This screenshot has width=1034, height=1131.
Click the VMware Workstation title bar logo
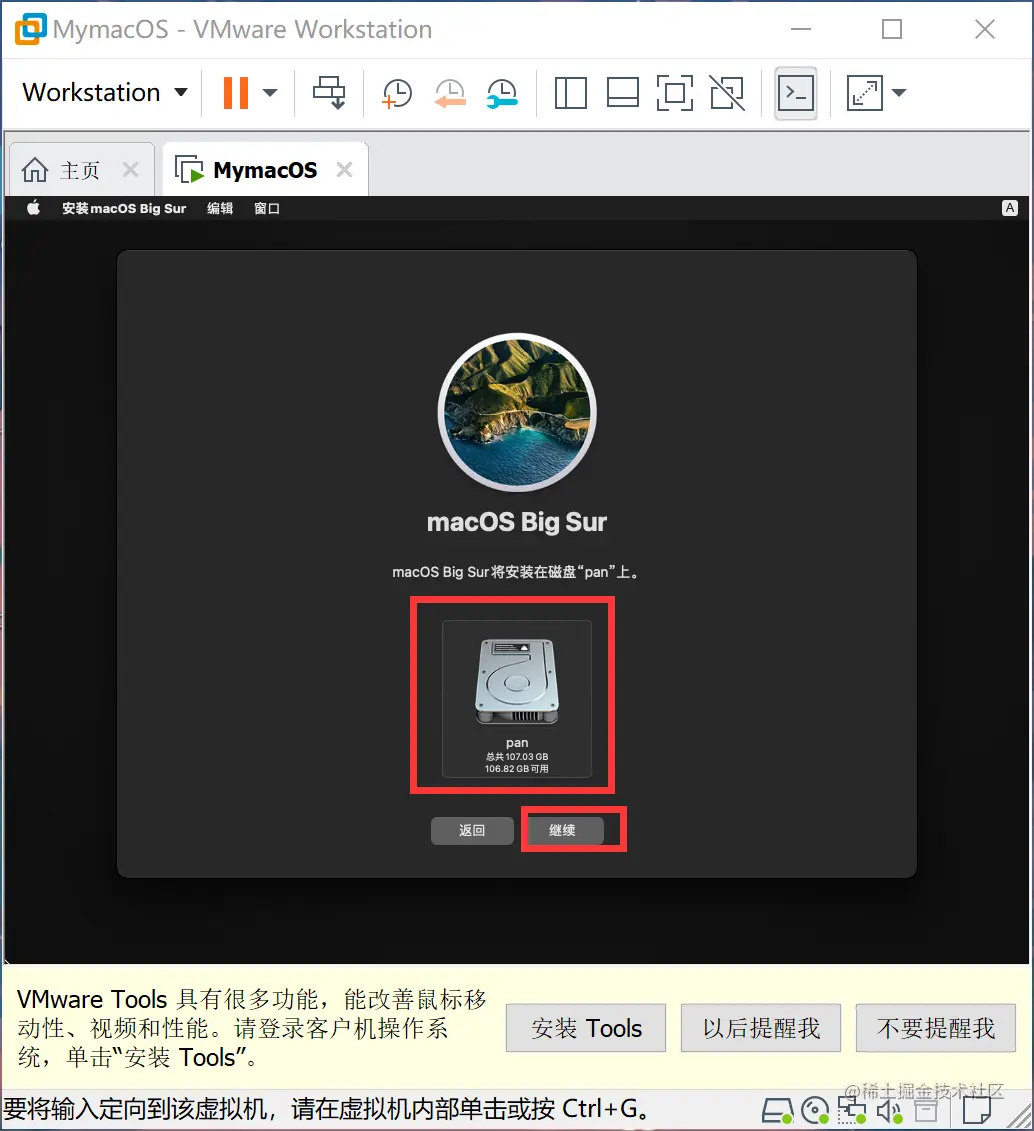pyautogui.click(x=30, y=29)
